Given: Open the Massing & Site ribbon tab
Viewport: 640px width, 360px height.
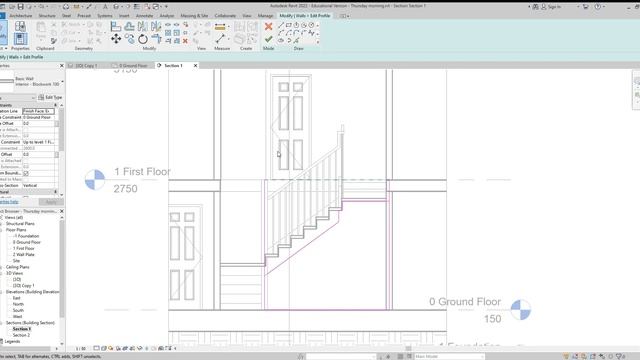Looking at the screenshot, I should pyautogui.click(x=194, y=16).
